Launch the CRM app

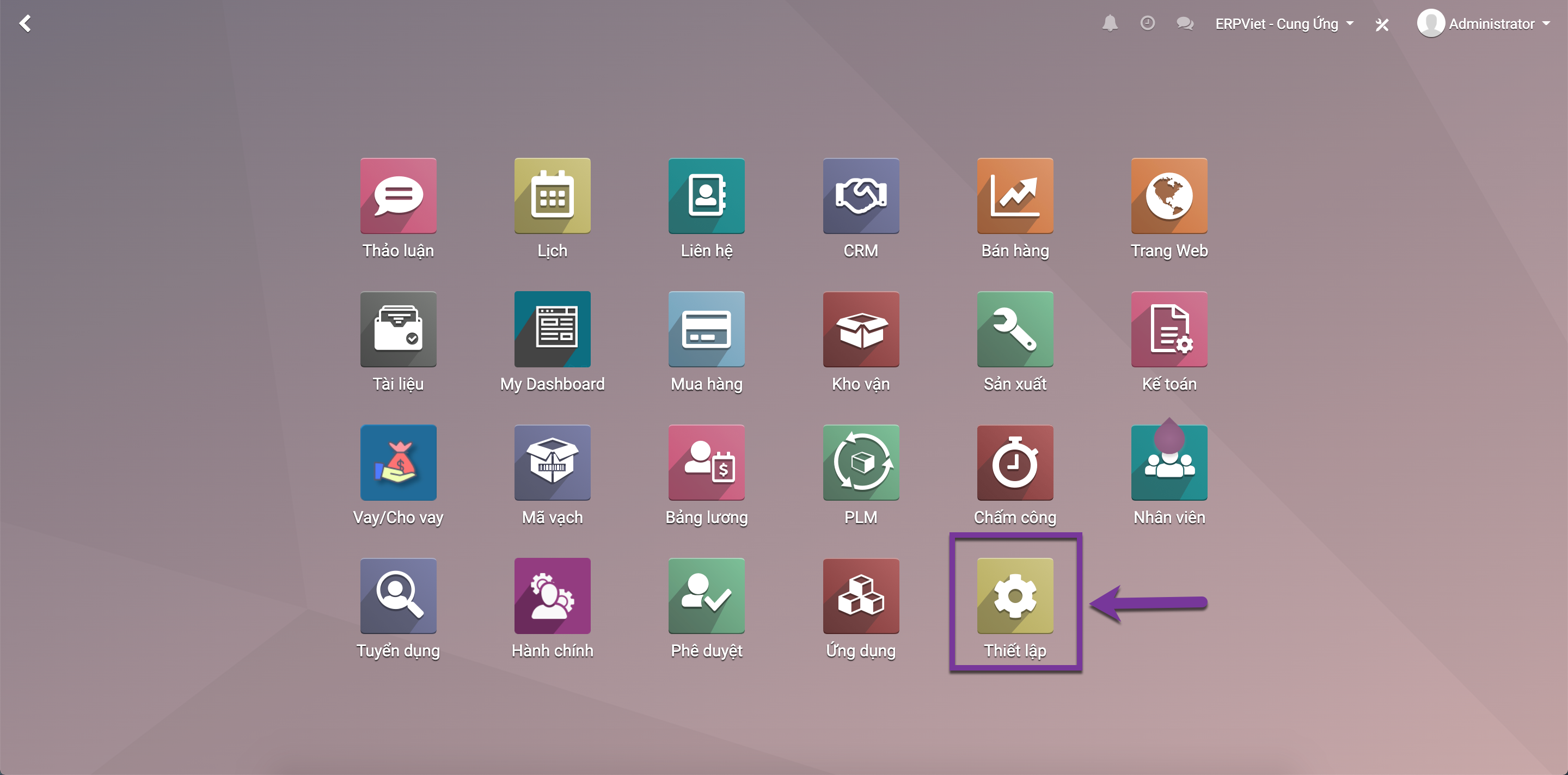click(861, 196)
